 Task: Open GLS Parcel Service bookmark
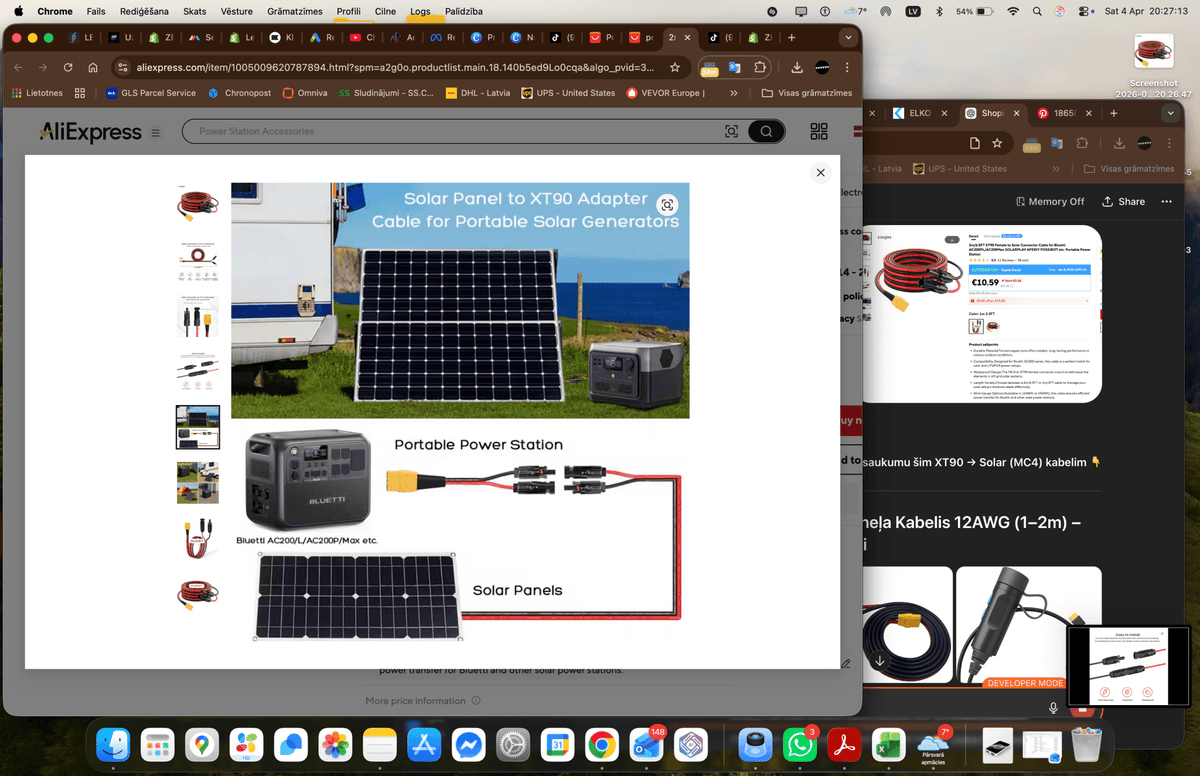point(150,93)
